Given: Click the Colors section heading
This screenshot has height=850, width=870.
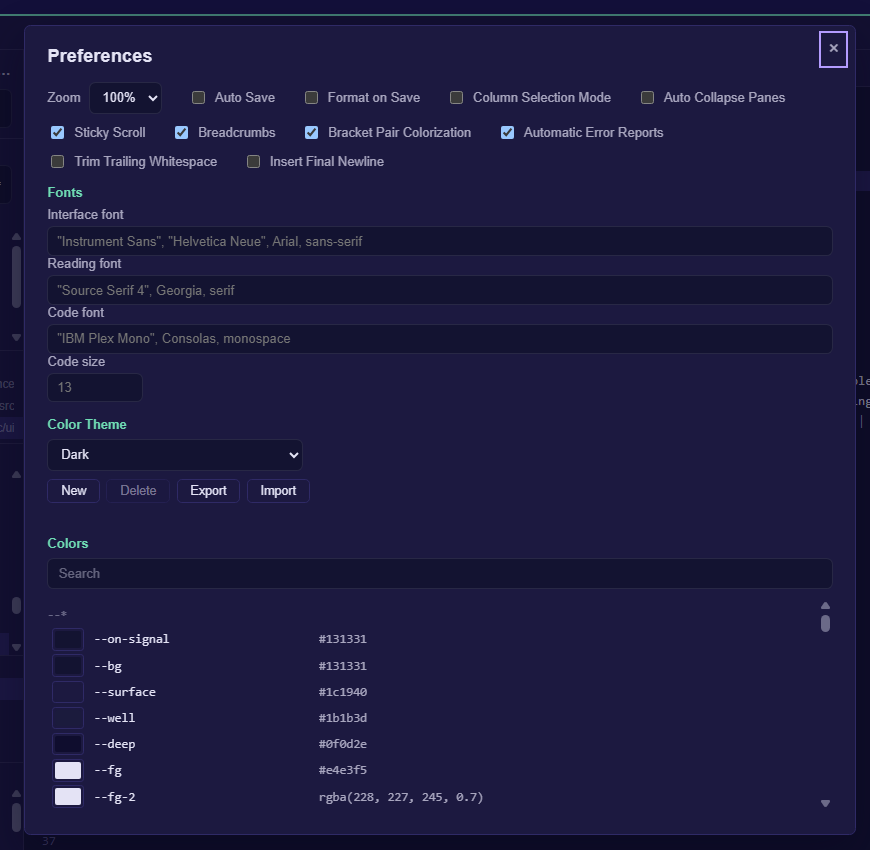Looking at the screenshot, I should (x=68, y=543).
